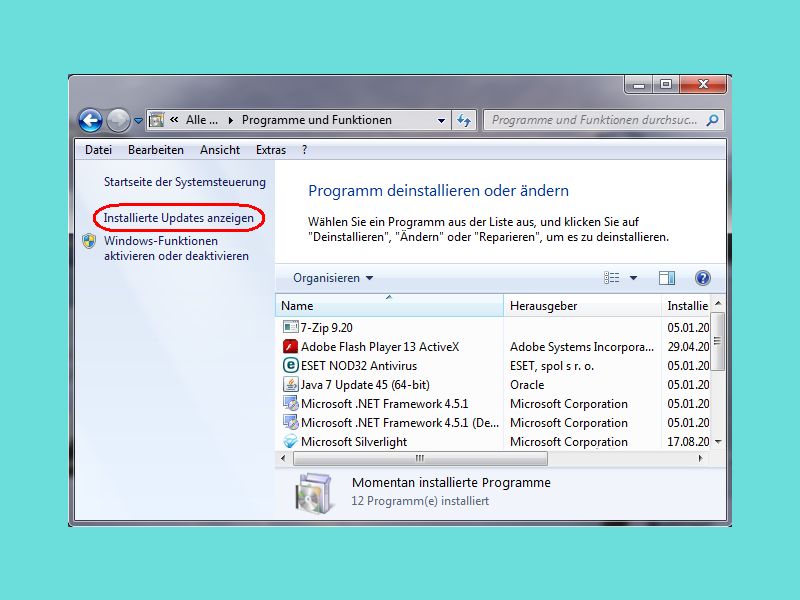Viewport: 800px width, 600px height.
Task: Open the view options dropdown arrow
Action: tap(633, 278)
